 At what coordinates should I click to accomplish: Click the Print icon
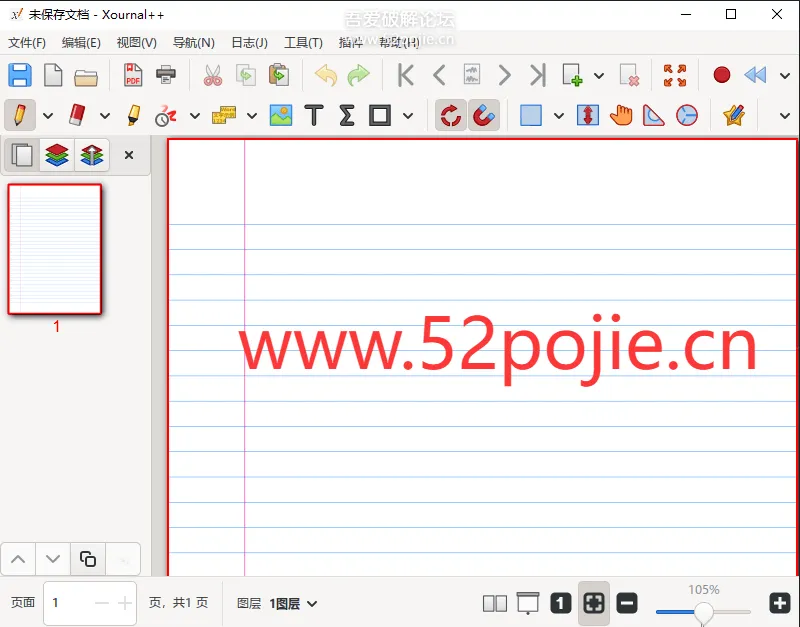(x=166, y=75)
